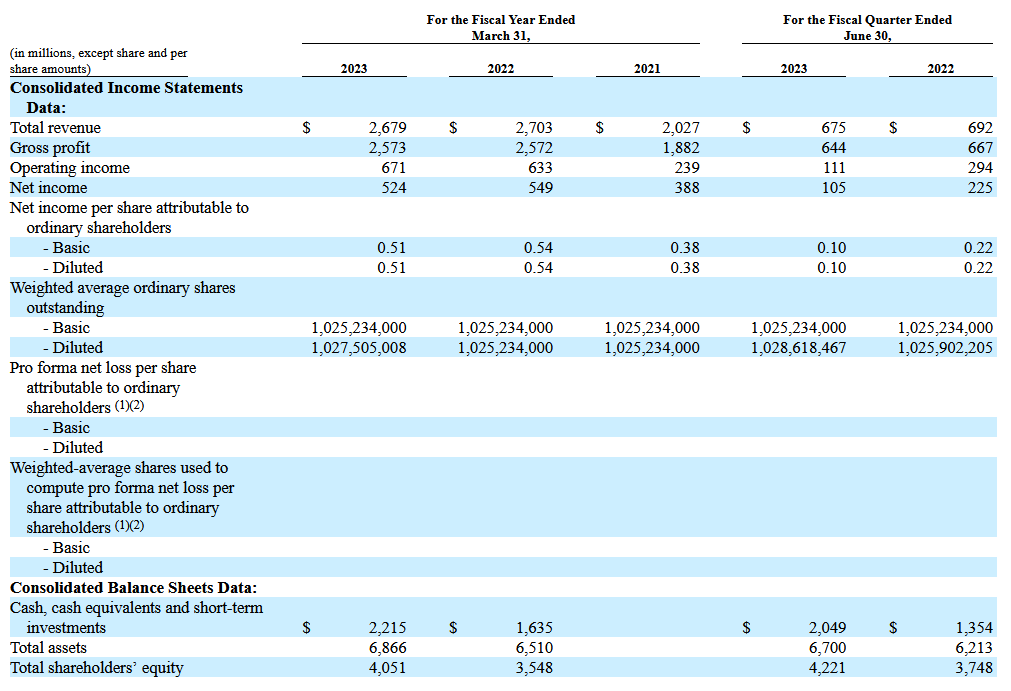
Task: Click the Total assets row label
Action: pyautogui.click(x=48, y=648)
